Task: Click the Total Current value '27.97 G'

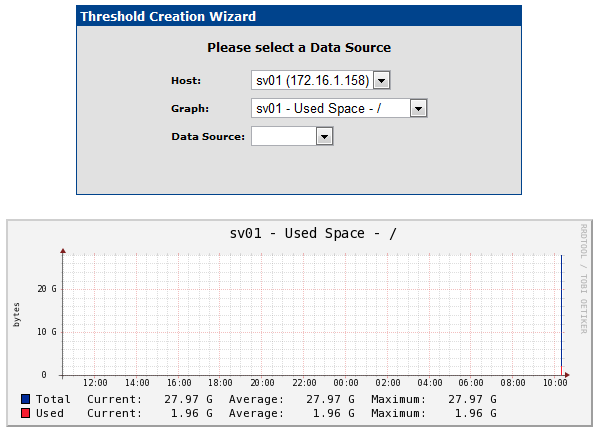Action: click(188, 399)
